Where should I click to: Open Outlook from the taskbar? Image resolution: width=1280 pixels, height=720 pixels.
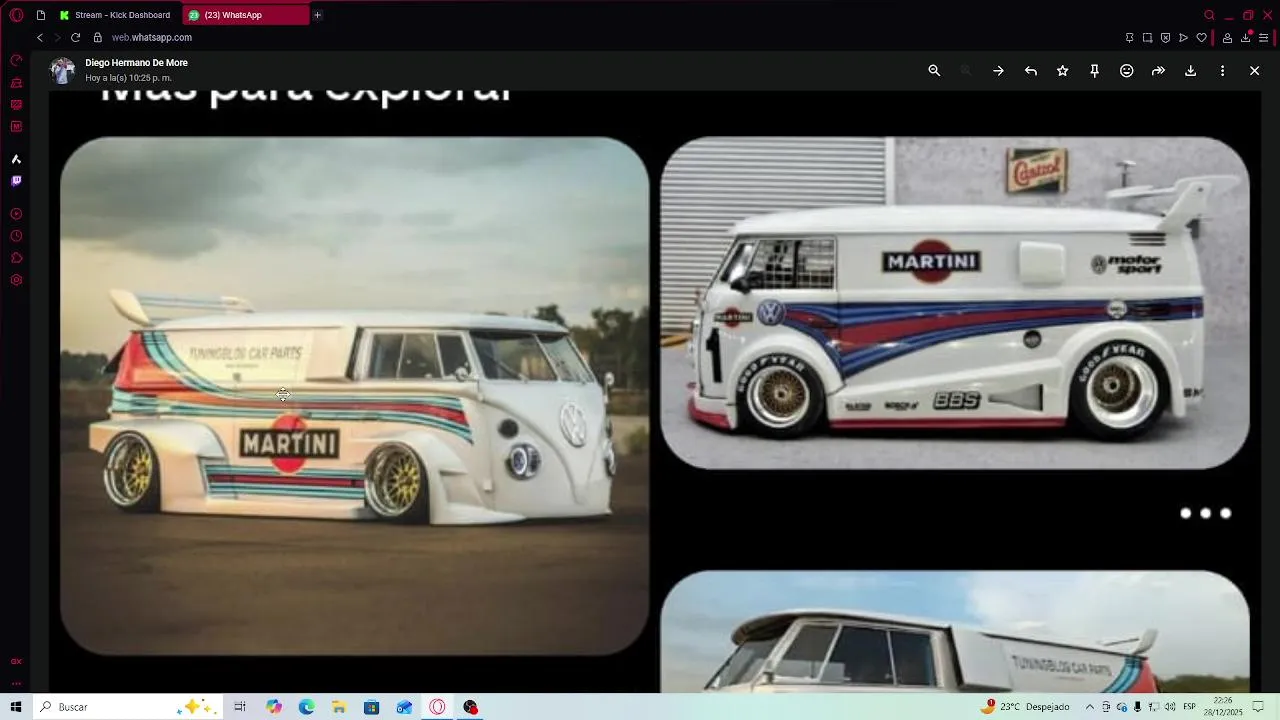click(404, 707)
